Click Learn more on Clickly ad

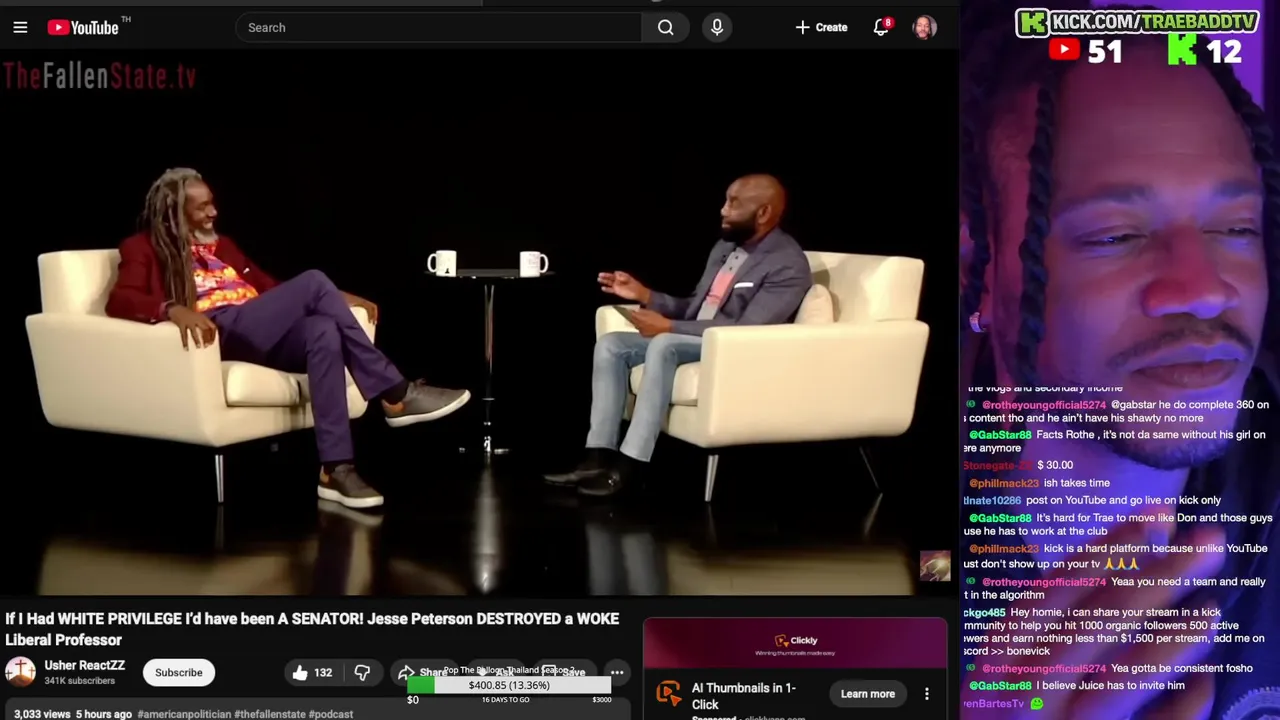tap(867, 694)
